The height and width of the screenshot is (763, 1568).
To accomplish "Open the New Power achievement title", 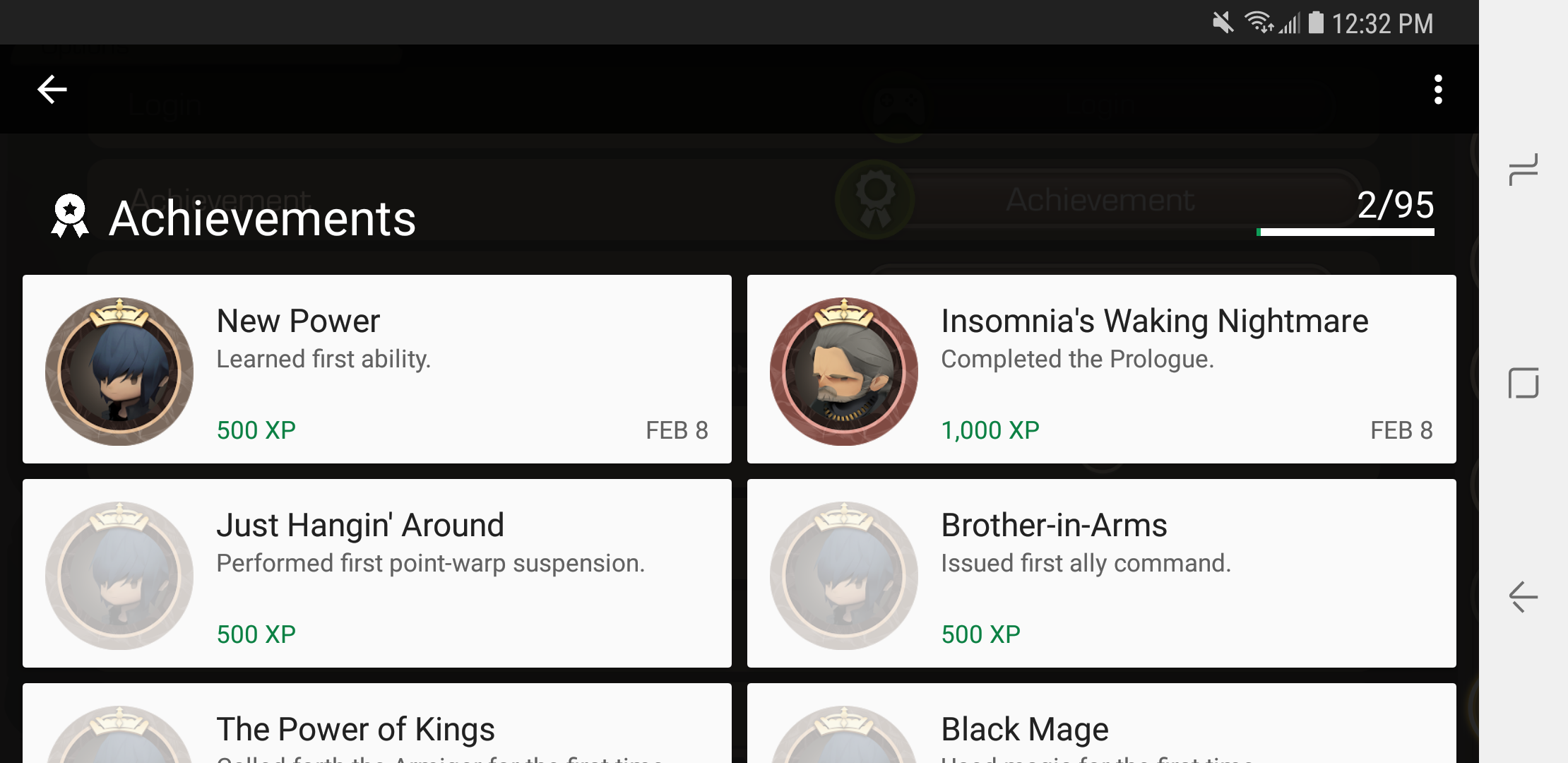I will [x=298, y=321].
